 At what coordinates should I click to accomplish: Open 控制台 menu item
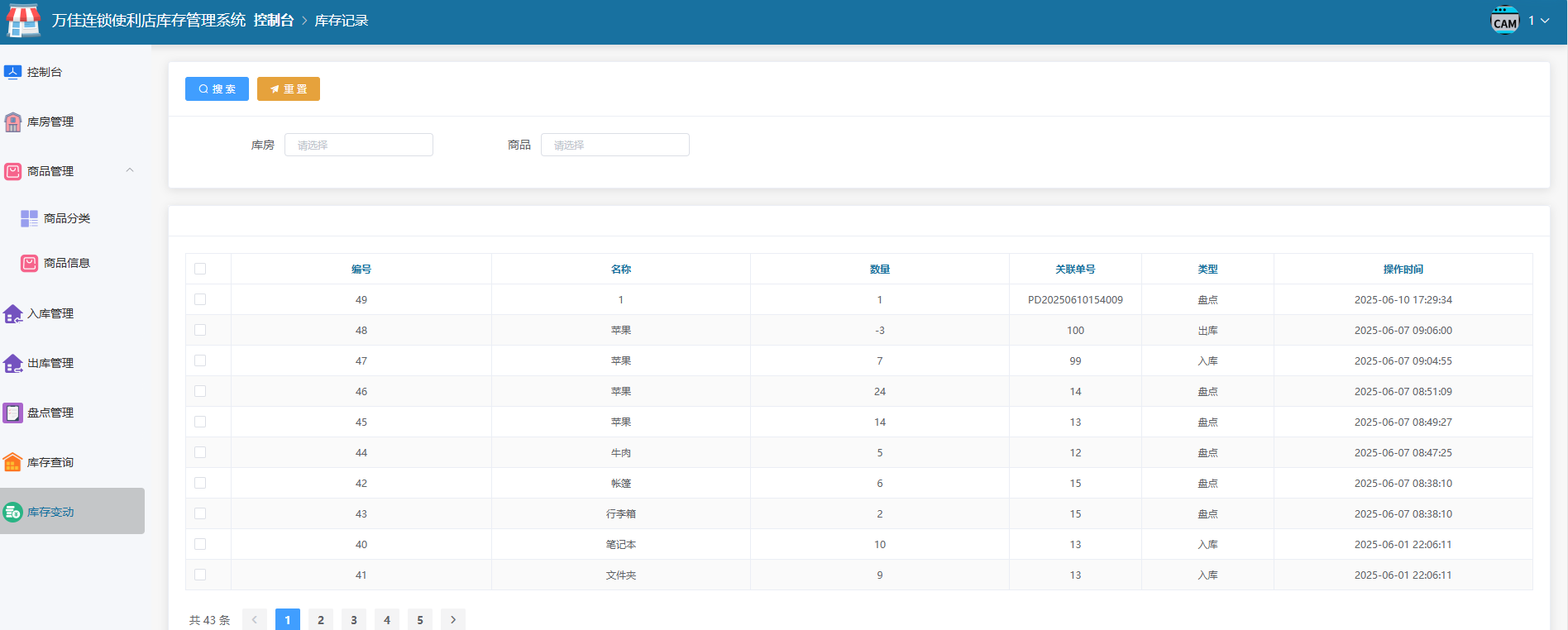tap(72, 72)
